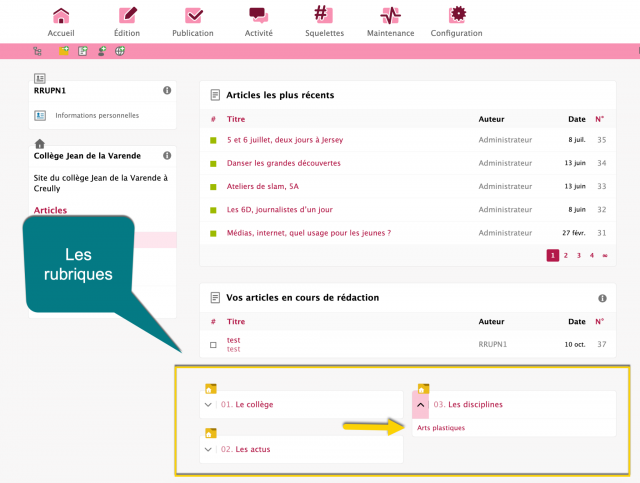The height and width of the screenshot is (483, 640).
Task: Sort recent articles by N° column
Action: (599, 119)
